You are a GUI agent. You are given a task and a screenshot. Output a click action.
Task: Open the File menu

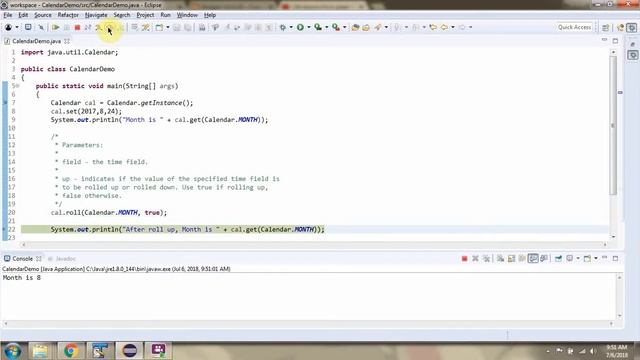coord(8,15)
